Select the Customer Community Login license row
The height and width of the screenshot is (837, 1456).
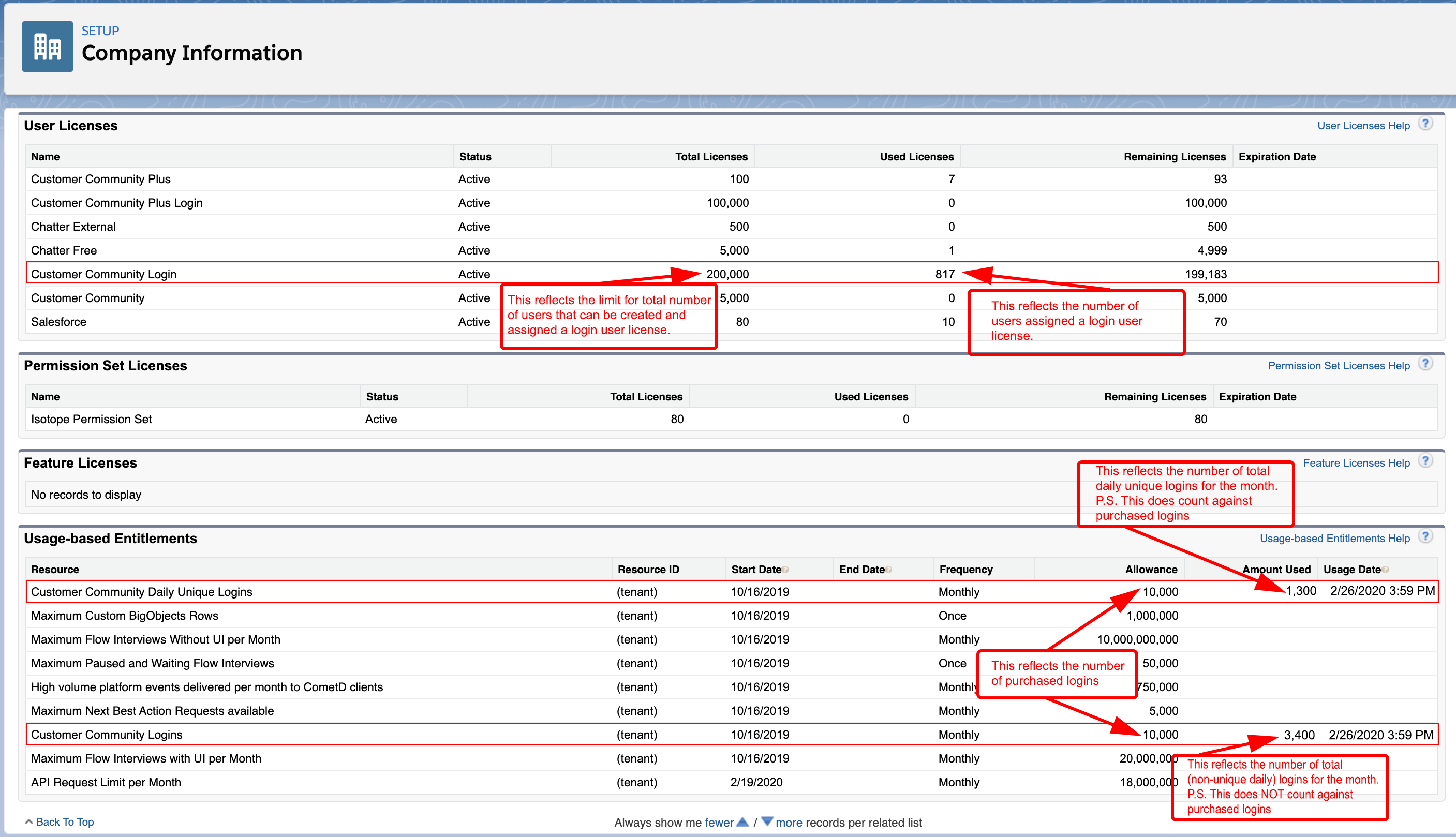click(103, 274)
